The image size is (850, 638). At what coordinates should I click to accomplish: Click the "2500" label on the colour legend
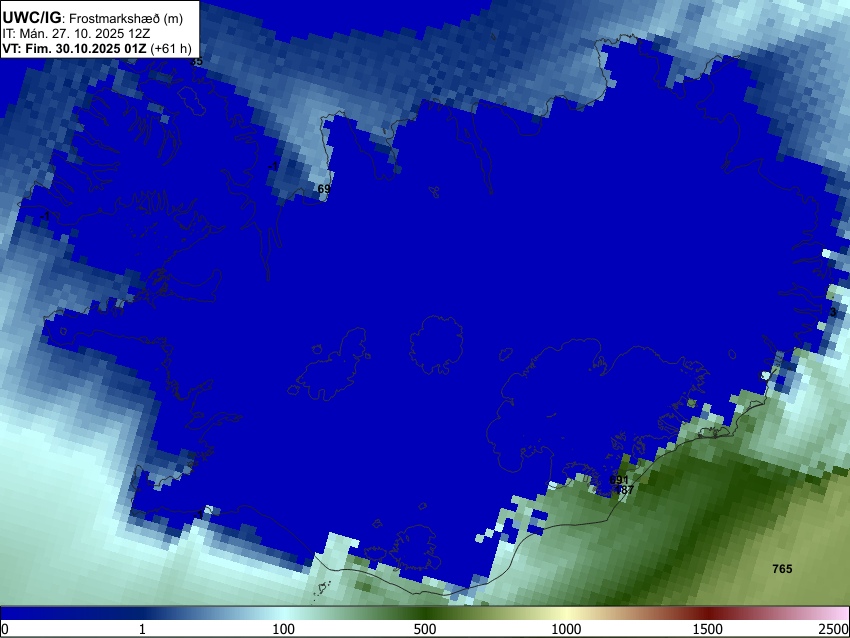point(835,629)
